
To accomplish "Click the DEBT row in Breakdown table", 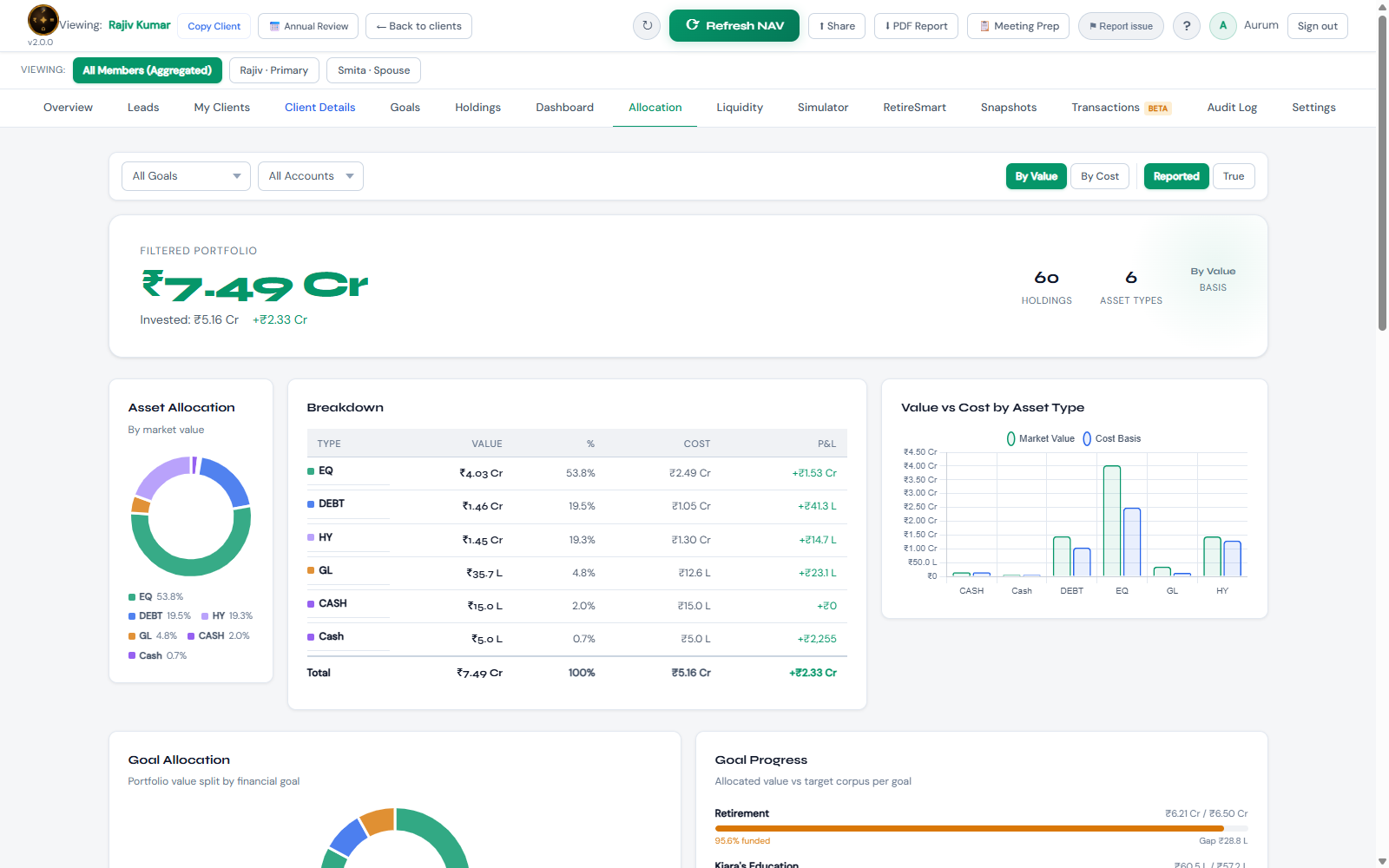I will coord(576,506).
